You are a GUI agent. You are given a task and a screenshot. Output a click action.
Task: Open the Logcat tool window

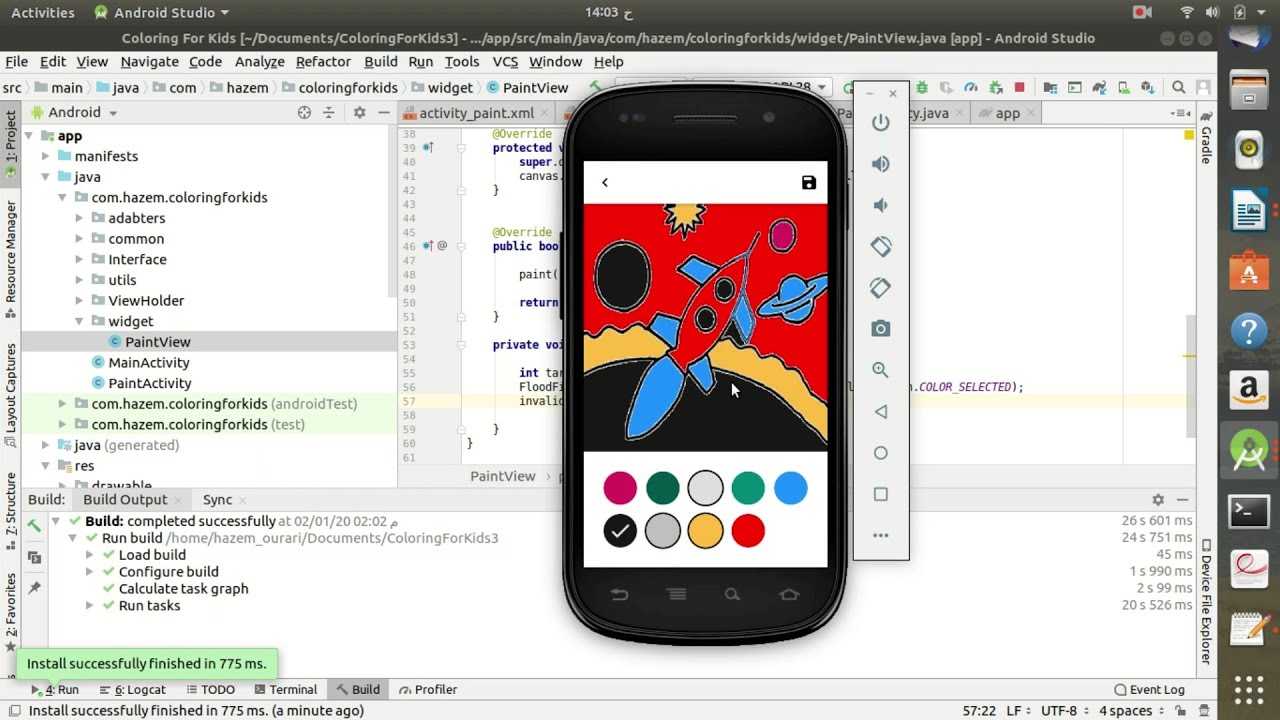coord(132,690)
